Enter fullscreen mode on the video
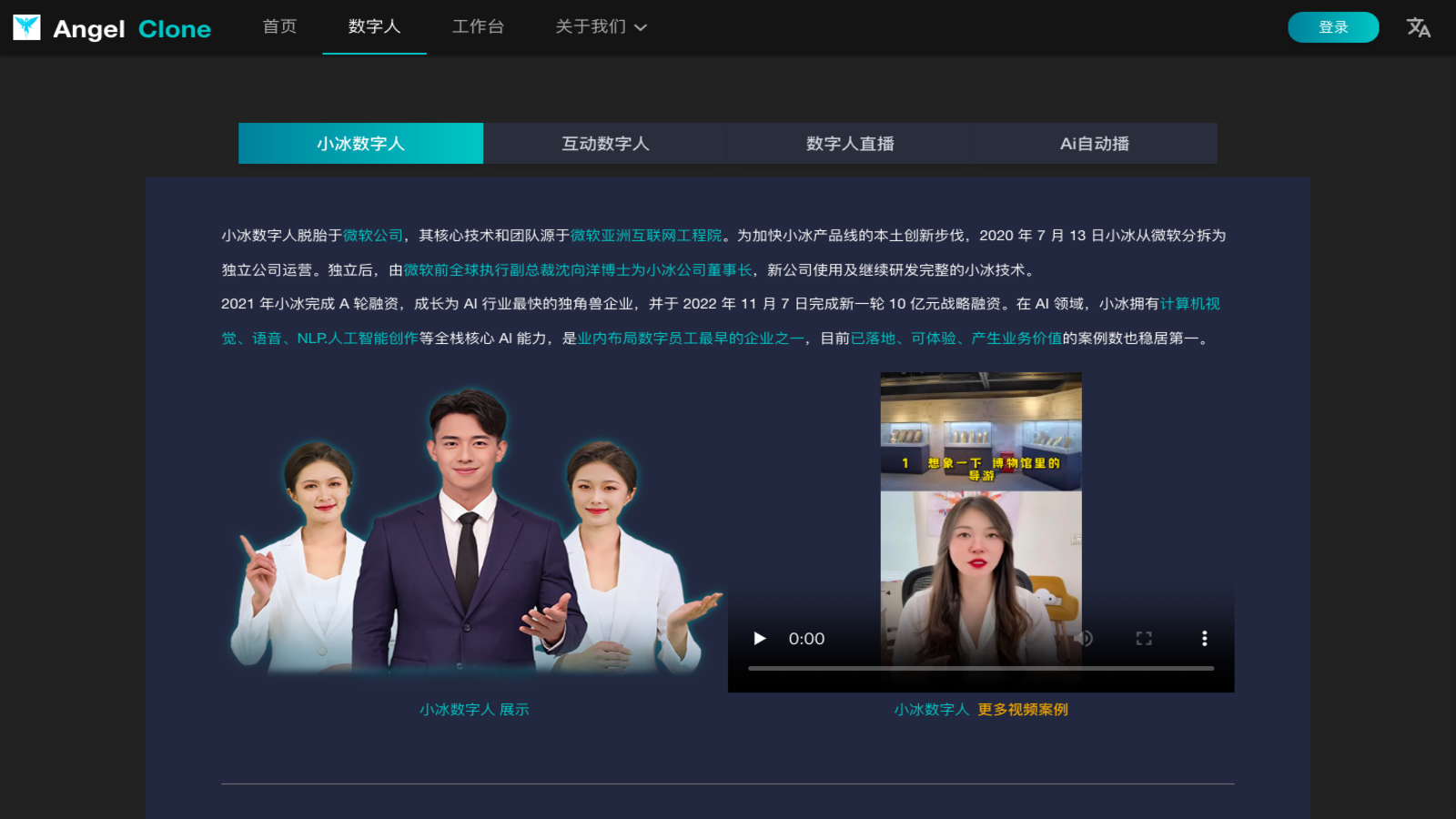Screen dimensions: 1456x819 pos(1144,639)
